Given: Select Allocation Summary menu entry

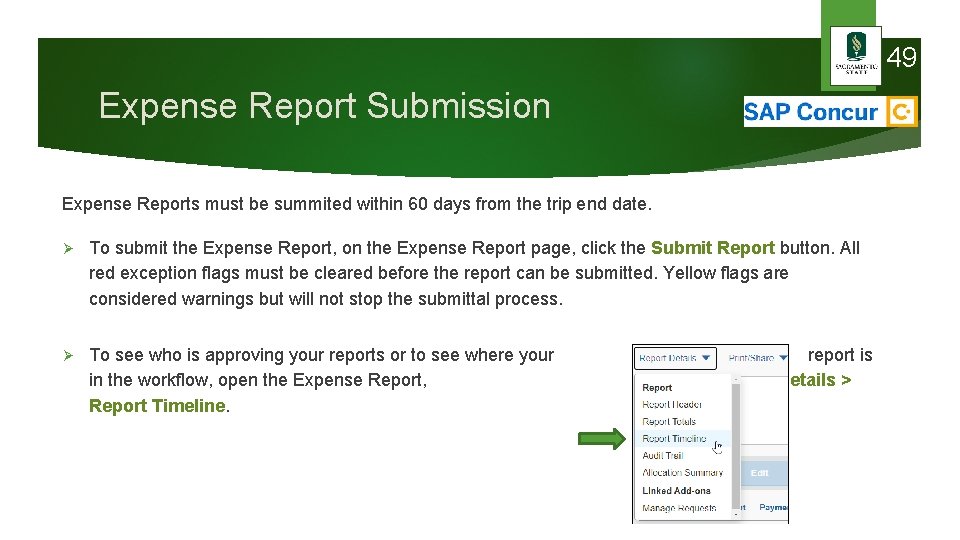Looking at the screenshot, I should pyautogui.click(x=683, y=473).
